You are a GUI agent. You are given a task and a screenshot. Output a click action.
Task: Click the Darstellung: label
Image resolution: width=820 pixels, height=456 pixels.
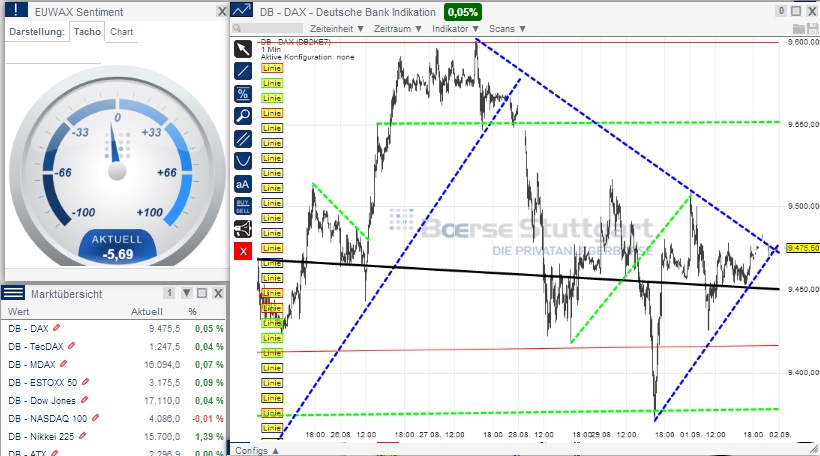tap(37, 32)
